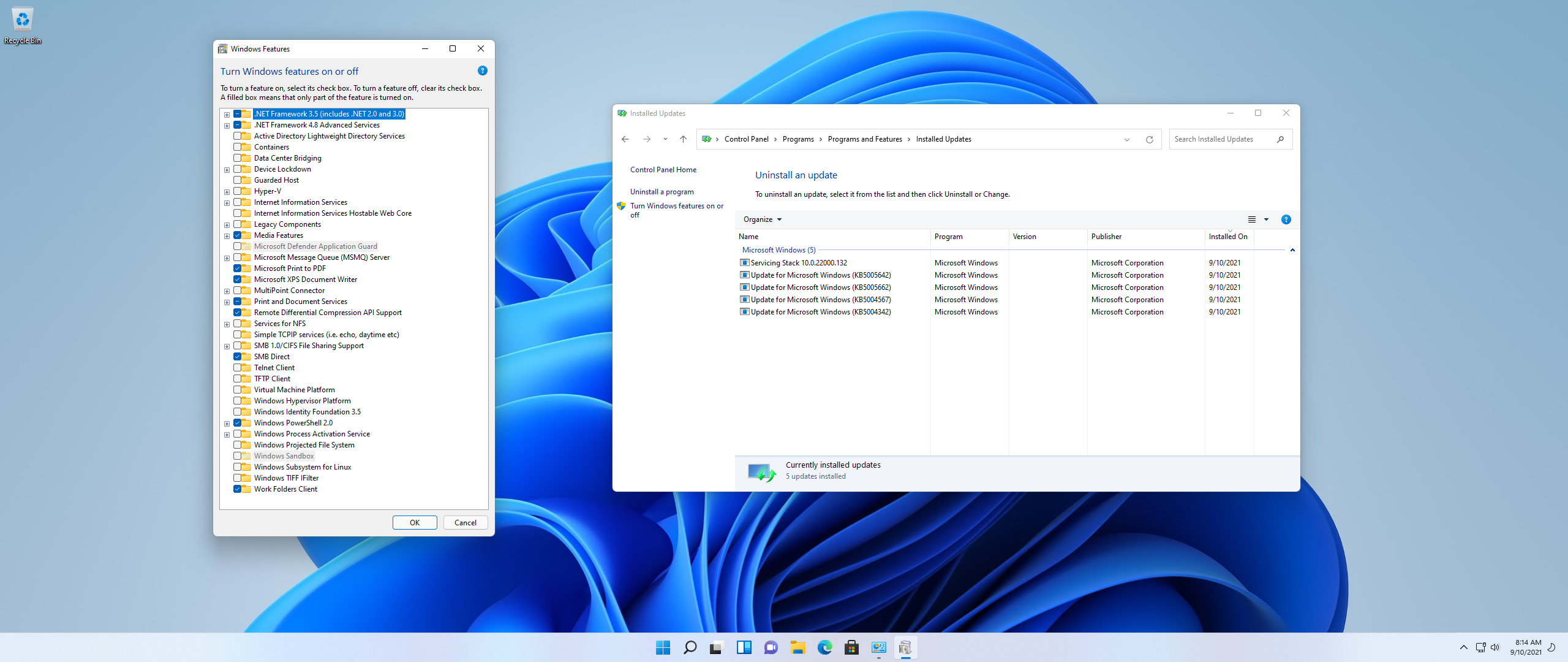This screenshot has height=662, width=1568.
Task: Select Update for Microsoft Windows (KB5004342)
Action: tap(821, 312)
